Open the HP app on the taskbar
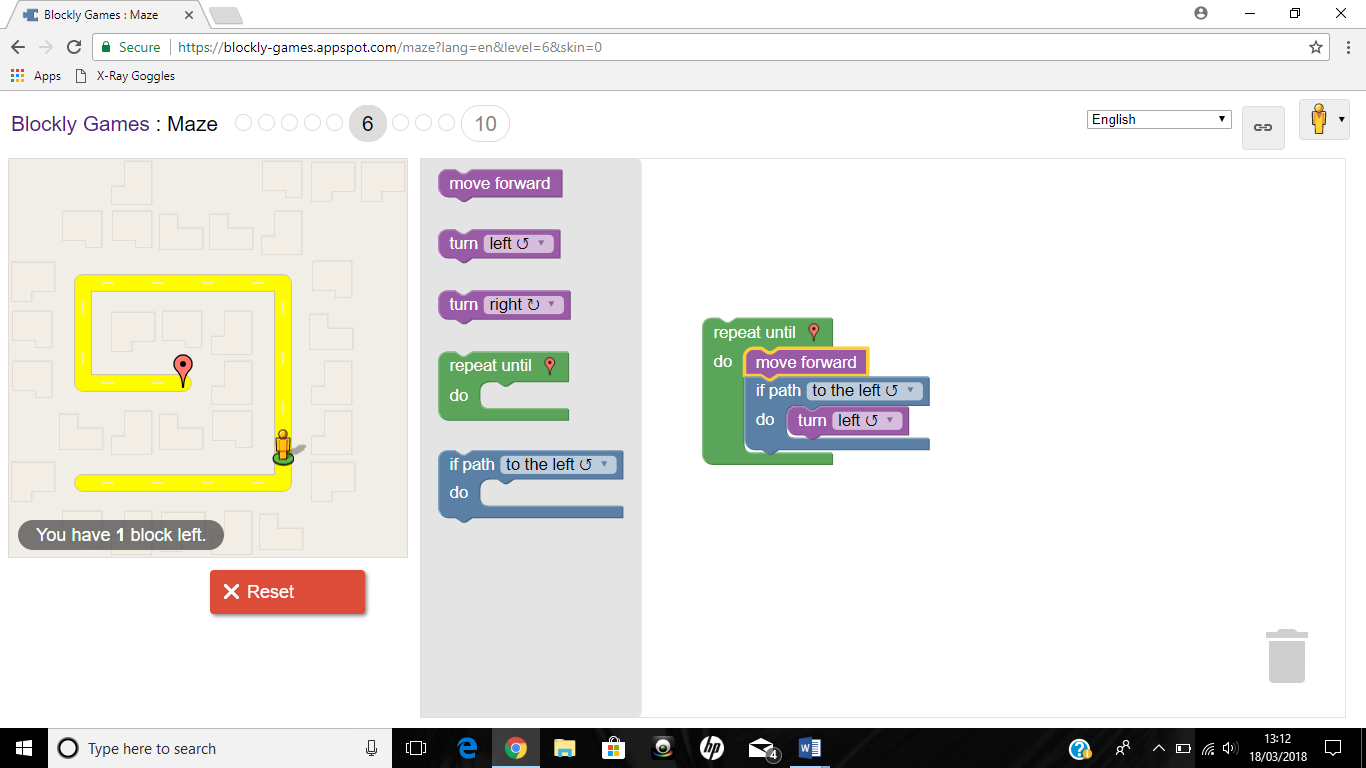 pos(712,748)
